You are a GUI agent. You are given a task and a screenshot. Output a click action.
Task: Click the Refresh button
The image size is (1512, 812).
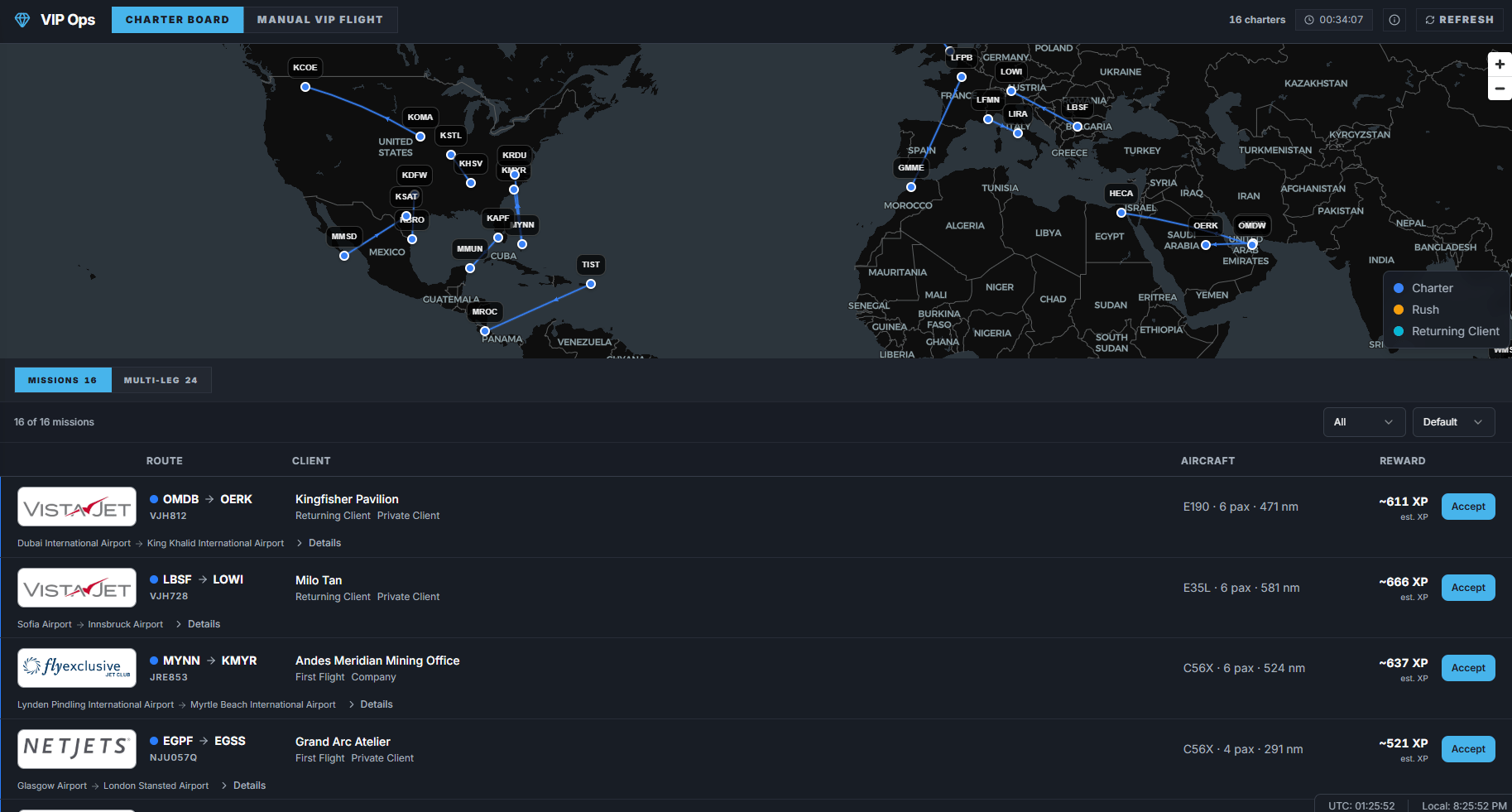point(1460,20)
